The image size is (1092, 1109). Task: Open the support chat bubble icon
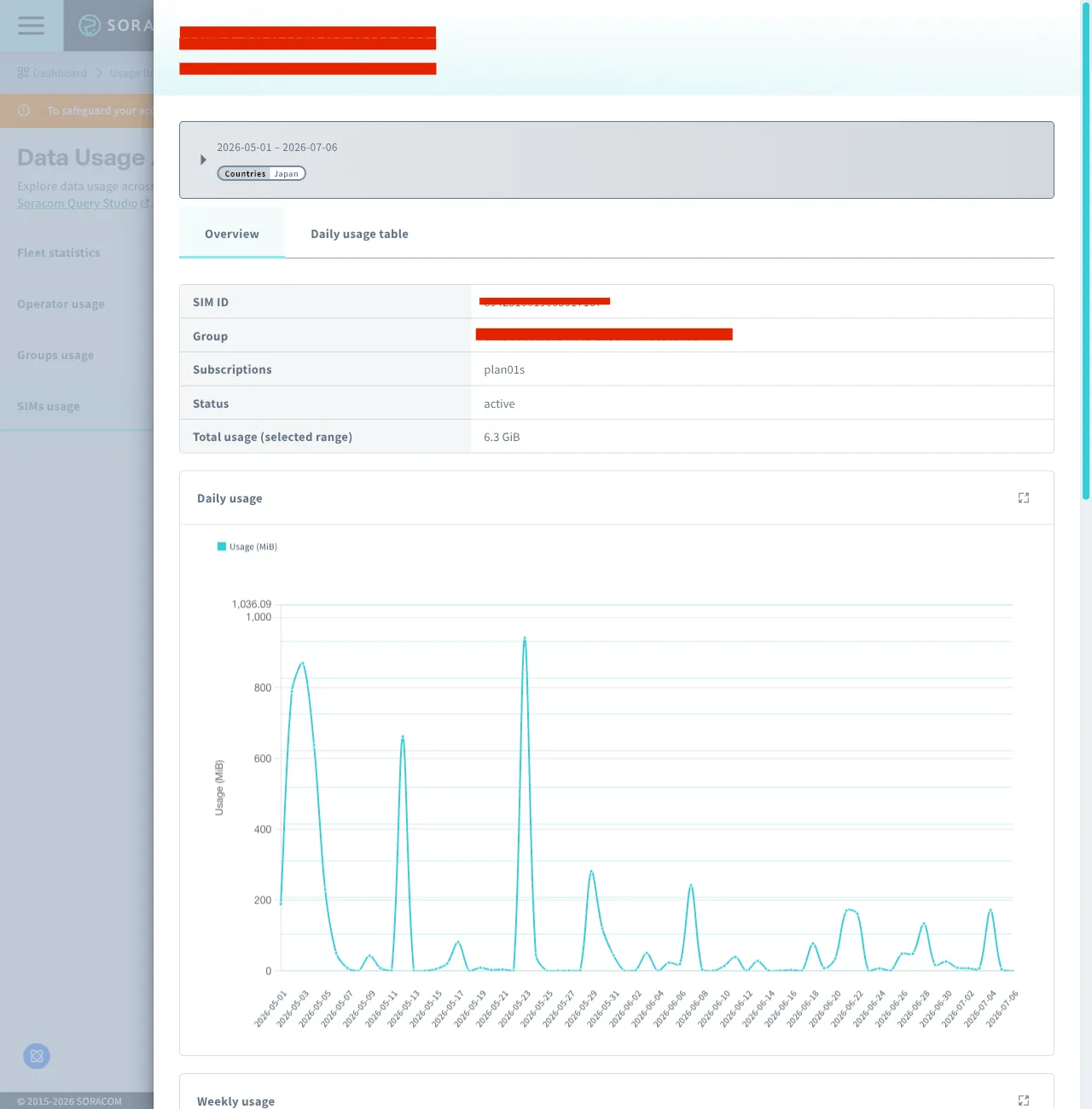click(37, 1056)
